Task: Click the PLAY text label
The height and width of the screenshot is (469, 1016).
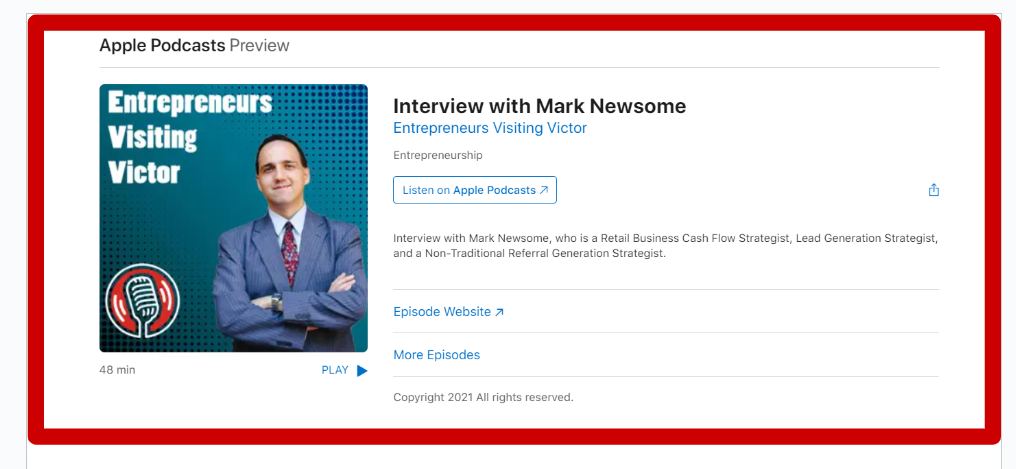Action: pyautogui.click(x=335, y=370)
